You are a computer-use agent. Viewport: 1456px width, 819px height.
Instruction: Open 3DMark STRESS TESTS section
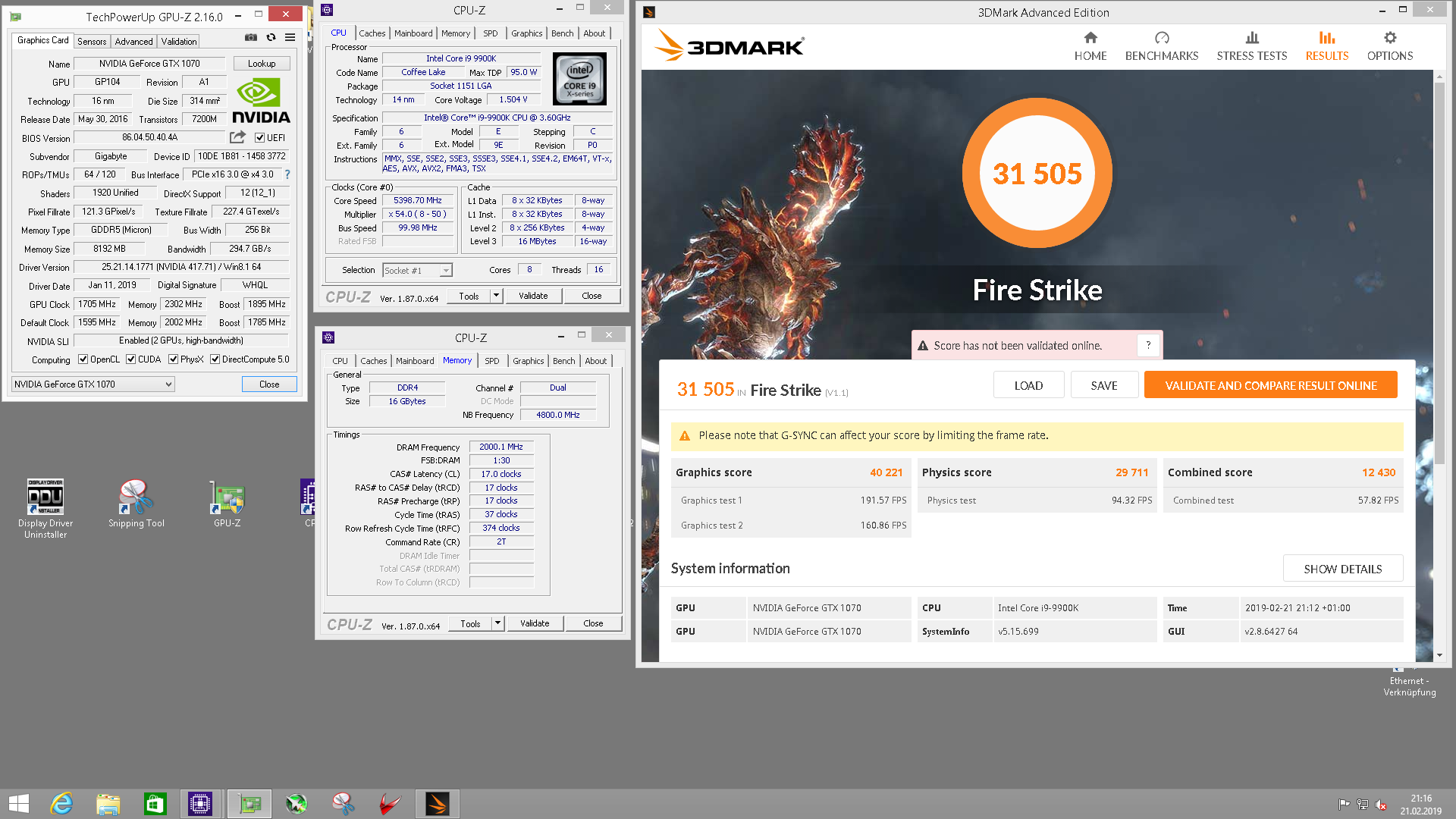point(1252,46)
